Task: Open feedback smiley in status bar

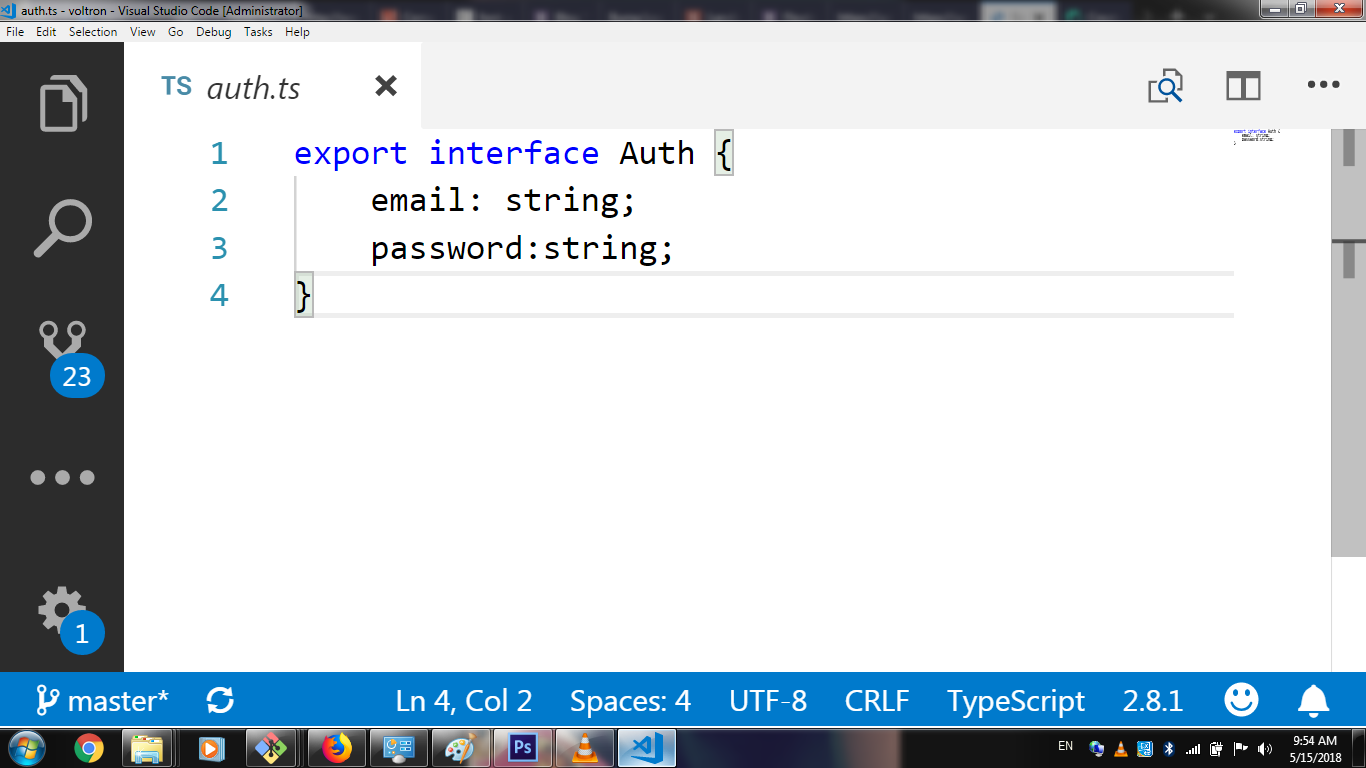Action: coord(1241,700)
